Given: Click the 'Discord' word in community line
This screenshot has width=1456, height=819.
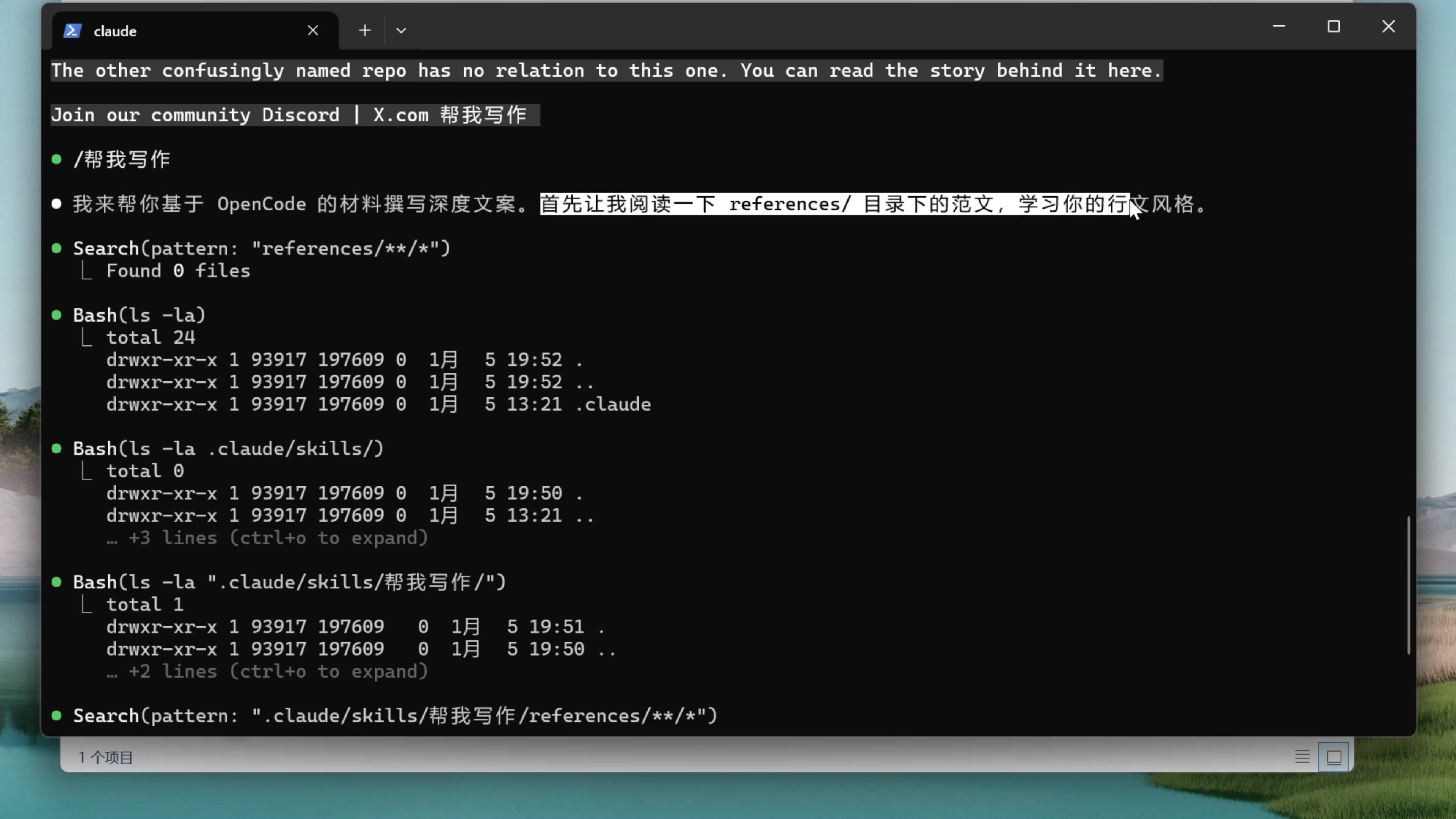Looking at the screenshot, I should pyautogui.click(x=300, y=115).
